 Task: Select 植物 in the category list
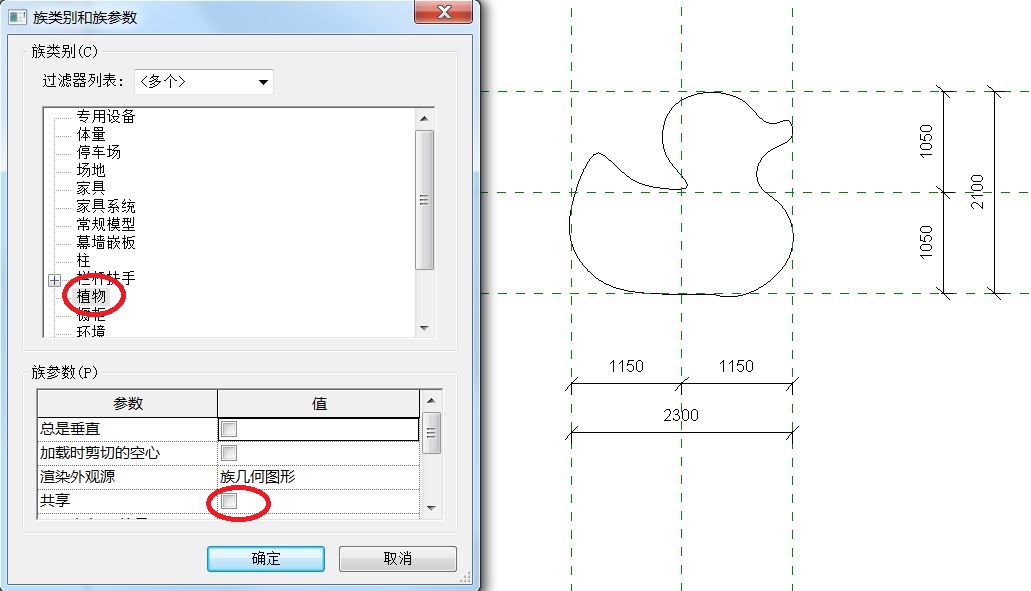click(91, 296)
